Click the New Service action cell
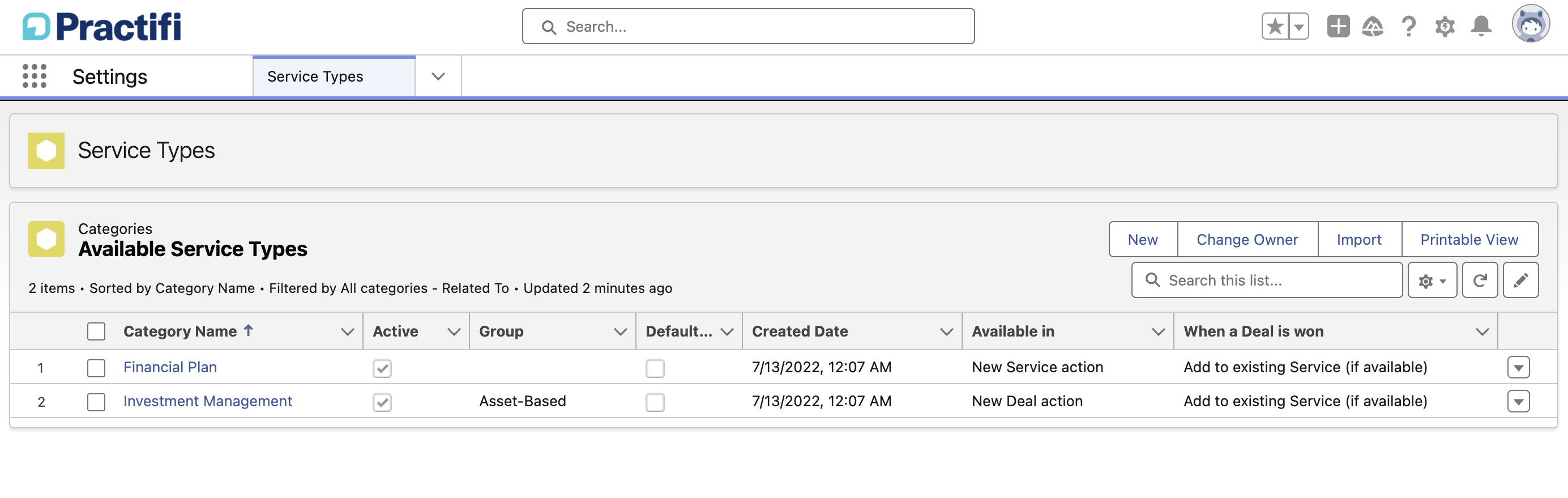The image size is (1568, 498). [x=1037, y=367]
